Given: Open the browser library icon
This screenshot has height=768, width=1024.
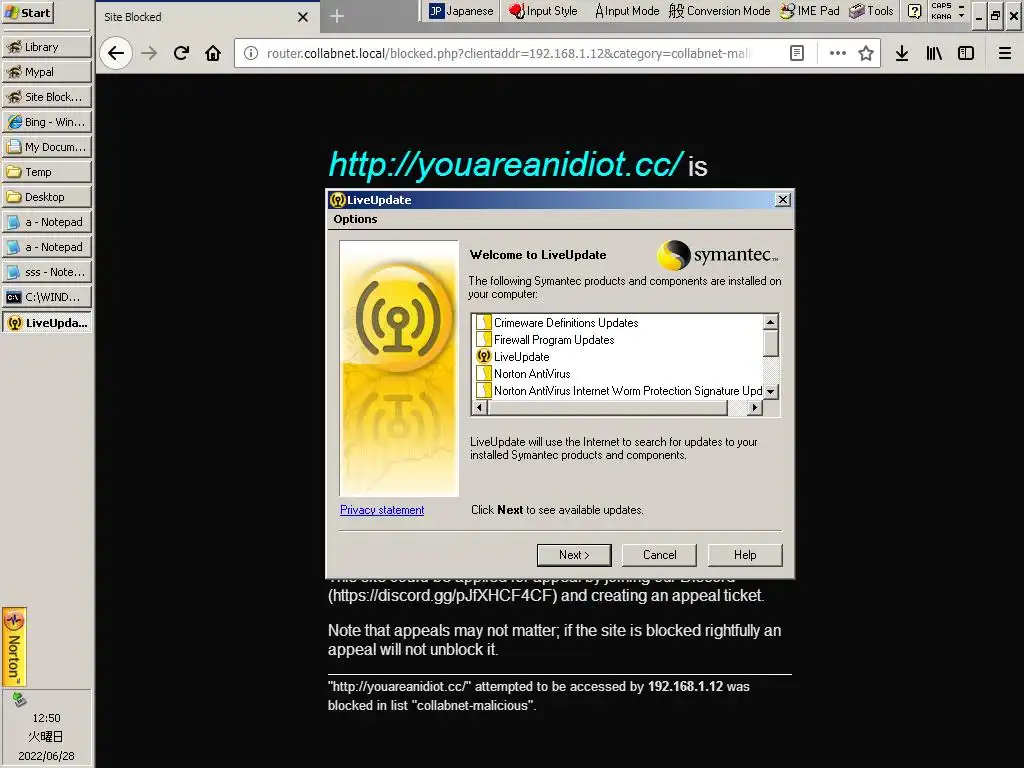Looking at the screenshot, I should tap(934, 54).
